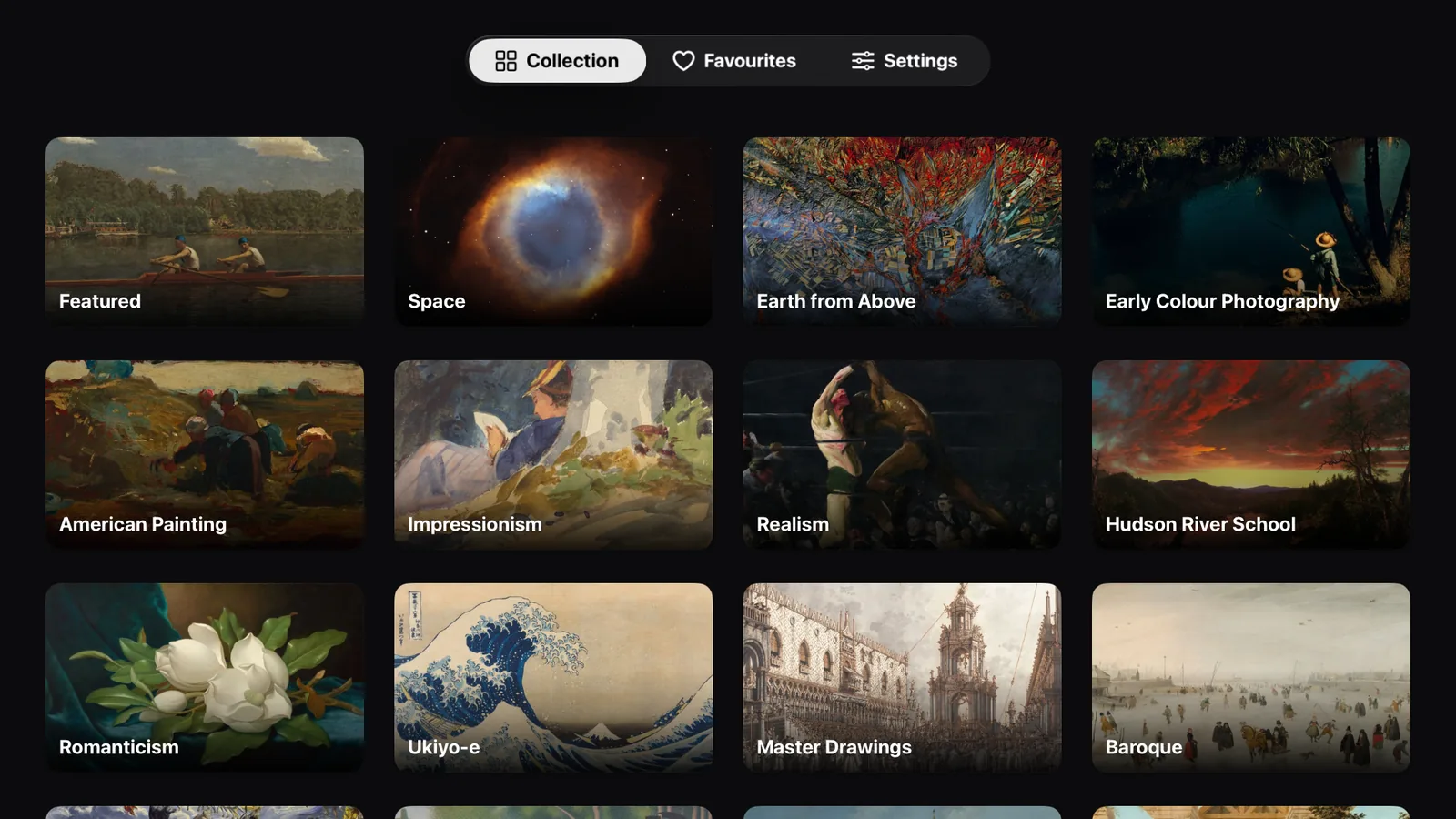The image size is (1456, 819).
Task: Click the 'Ukiyo-e' label text
Action: (x=444, y=748)
